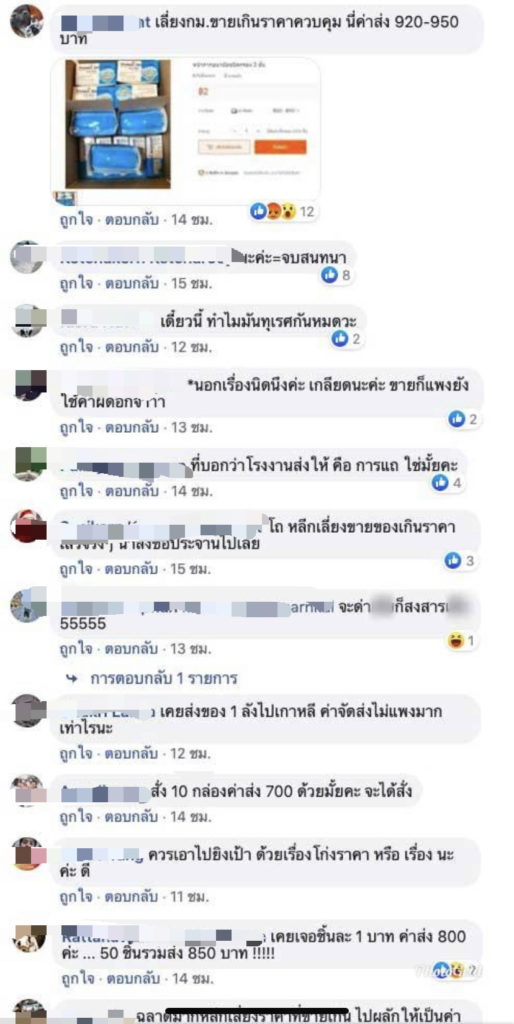This screenshot has height=1024, width=514.
Task: Click like count 2 on the ทุเรศ comment
Action: pos(345,339)
